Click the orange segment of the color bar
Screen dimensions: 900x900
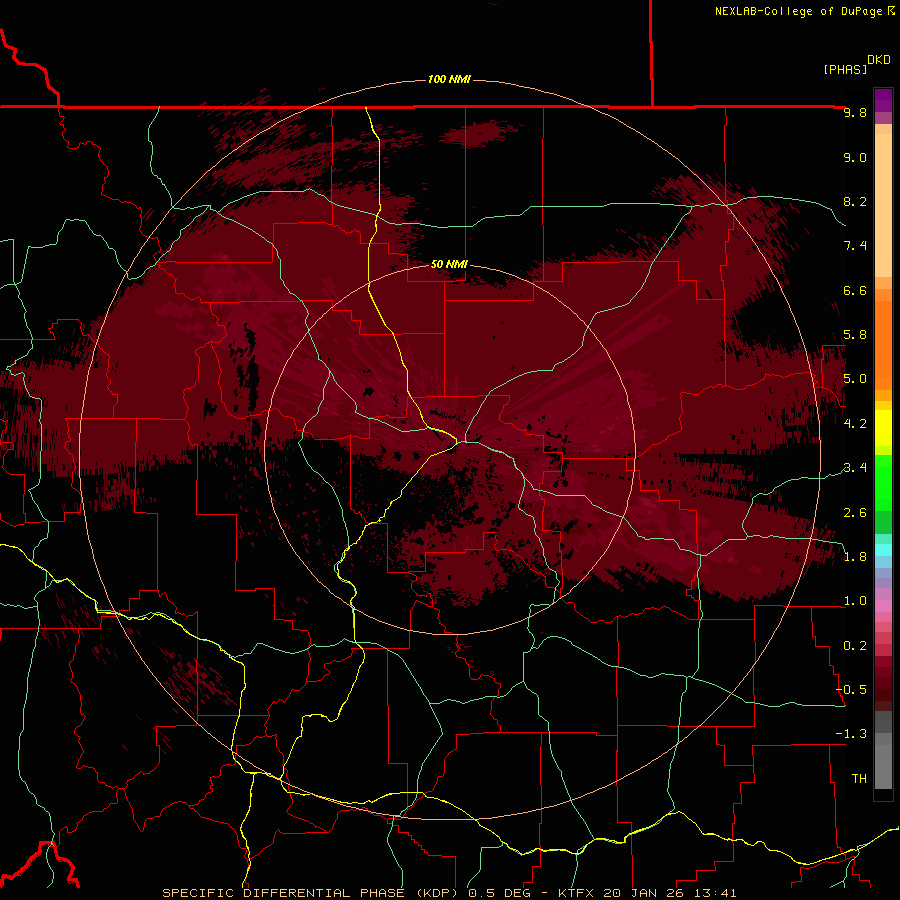[x=883, y=344]
